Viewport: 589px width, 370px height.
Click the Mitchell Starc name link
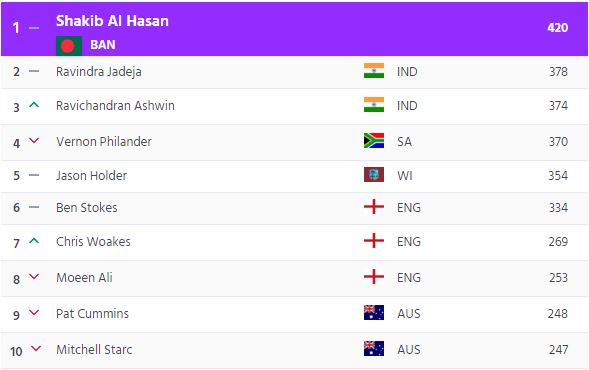(x=94, y=350)
